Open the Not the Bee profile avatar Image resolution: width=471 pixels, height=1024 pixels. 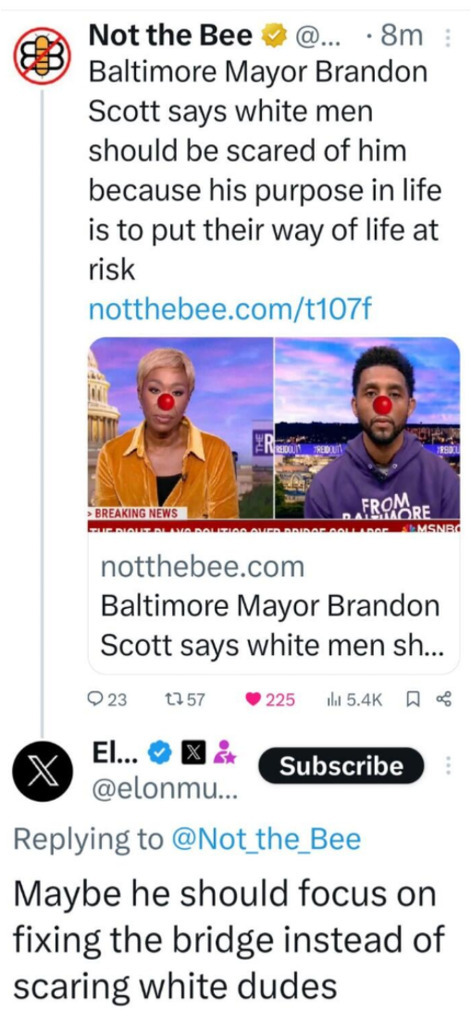pos(42,56)
